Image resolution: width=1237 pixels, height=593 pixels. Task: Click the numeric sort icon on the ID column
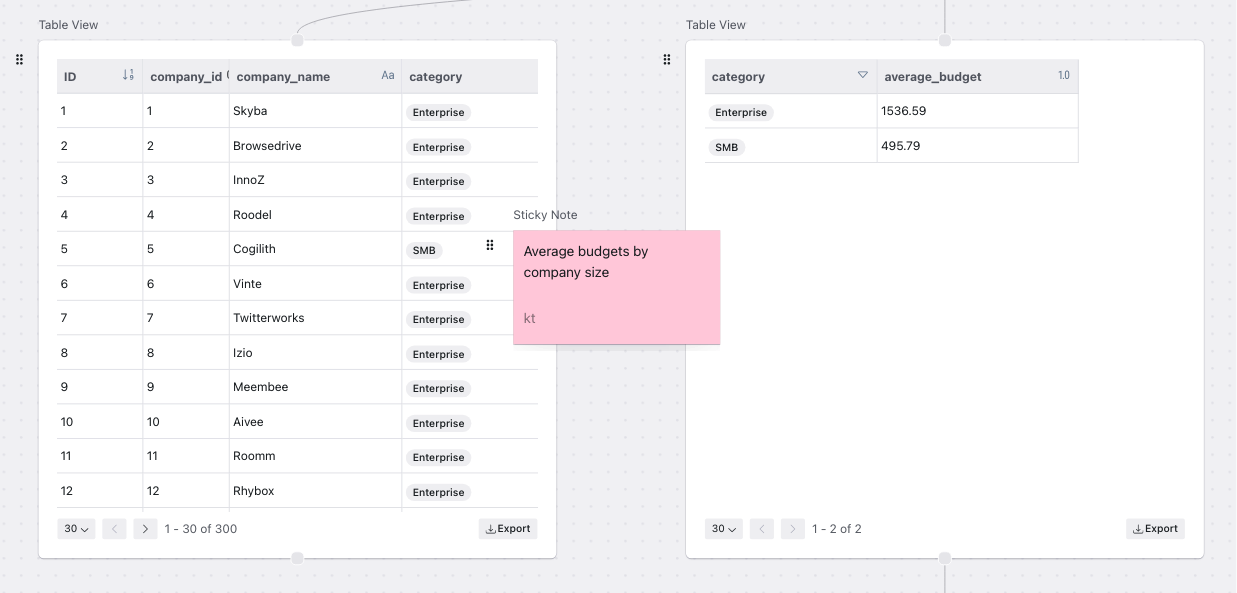click(129, 75)
